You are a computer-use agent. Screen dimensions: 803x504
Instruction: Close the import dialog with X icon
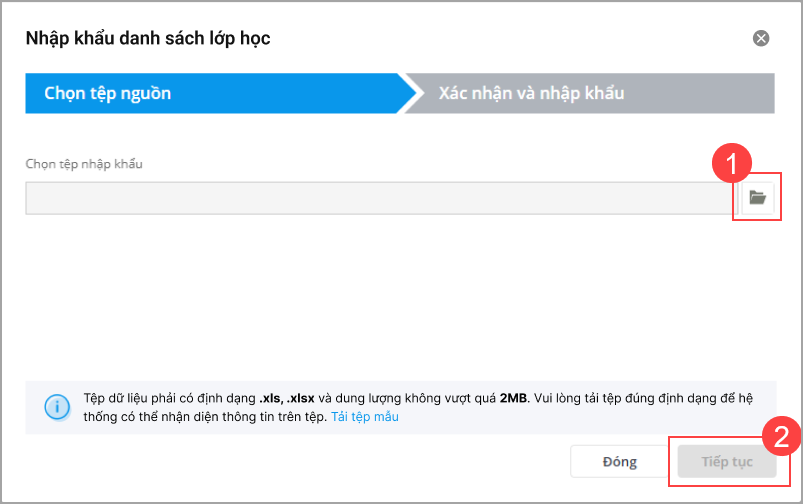(761, 39)
